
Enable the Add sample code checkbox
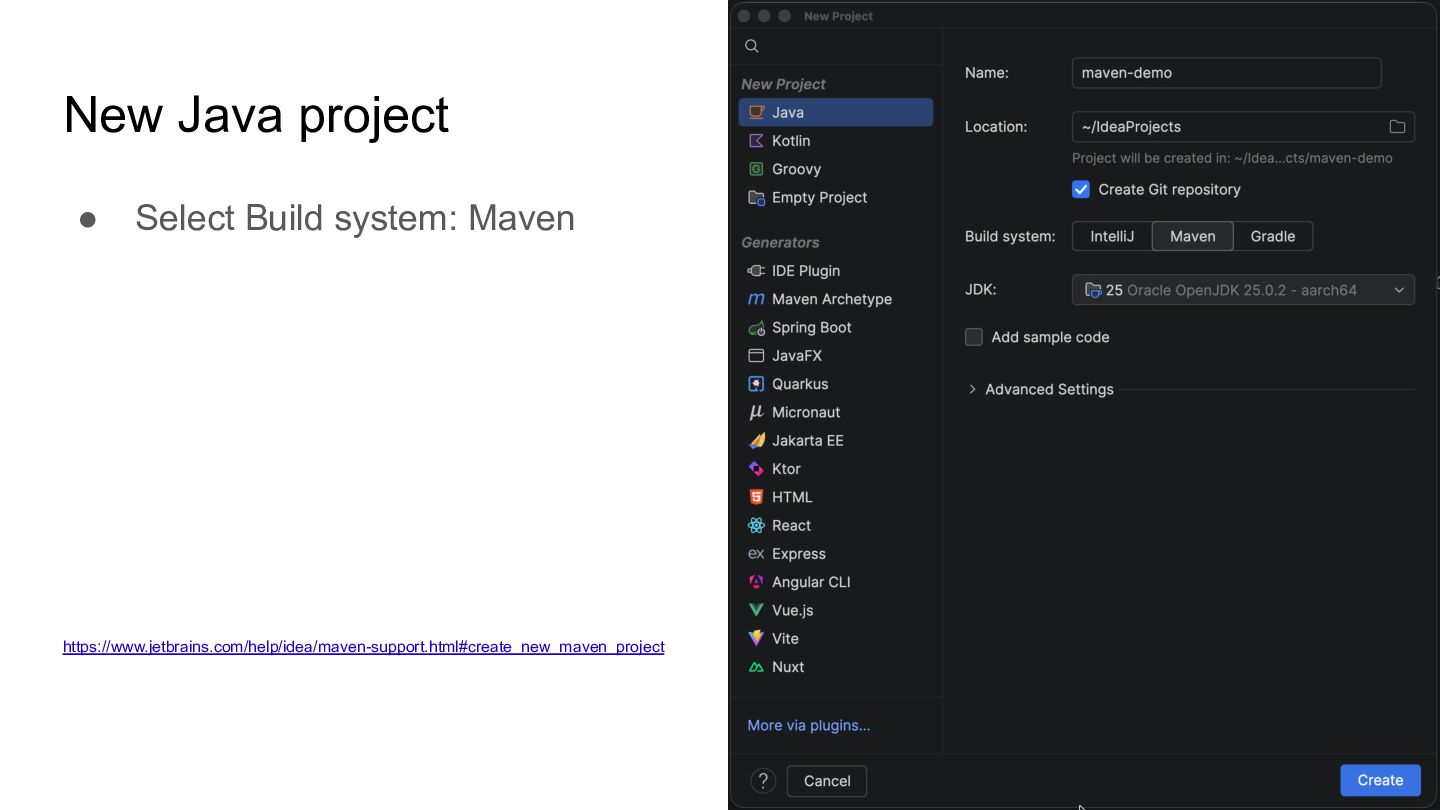tap(974, 338)
